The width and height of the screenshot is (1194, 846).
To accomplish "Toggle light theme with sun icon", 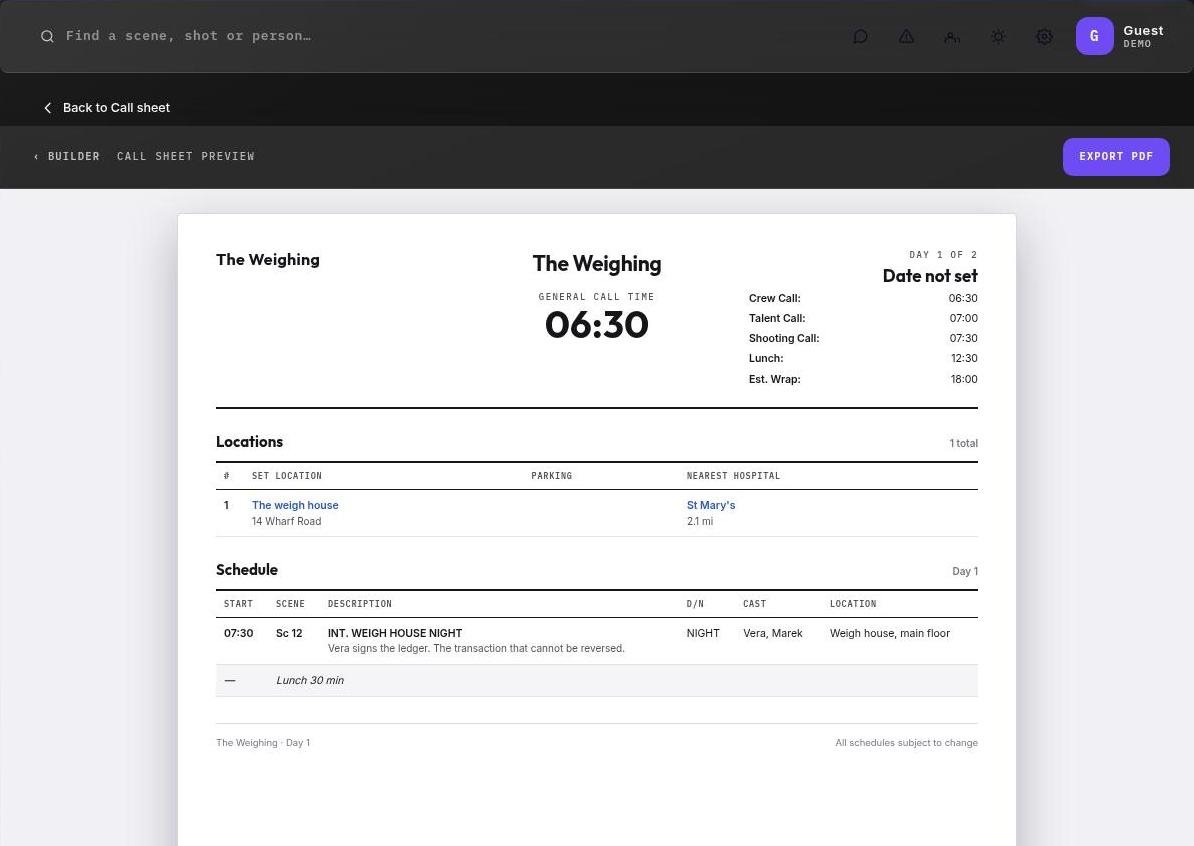I will 998,37.
